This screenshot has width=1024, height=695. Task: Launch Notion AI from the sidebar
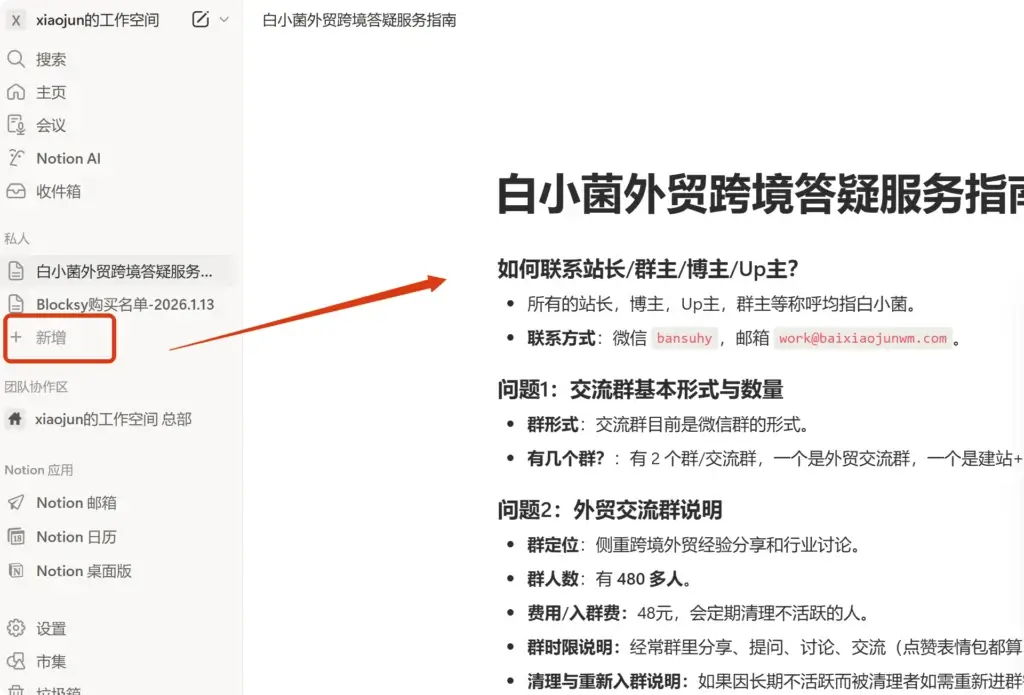click(x=67, y=158)
